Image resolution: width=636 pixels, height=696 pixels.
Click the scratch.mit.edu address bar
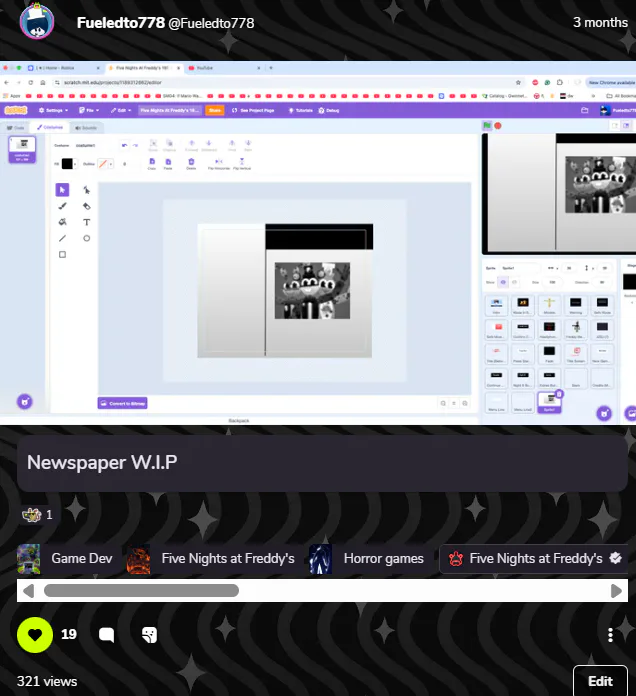click(287, 83)
